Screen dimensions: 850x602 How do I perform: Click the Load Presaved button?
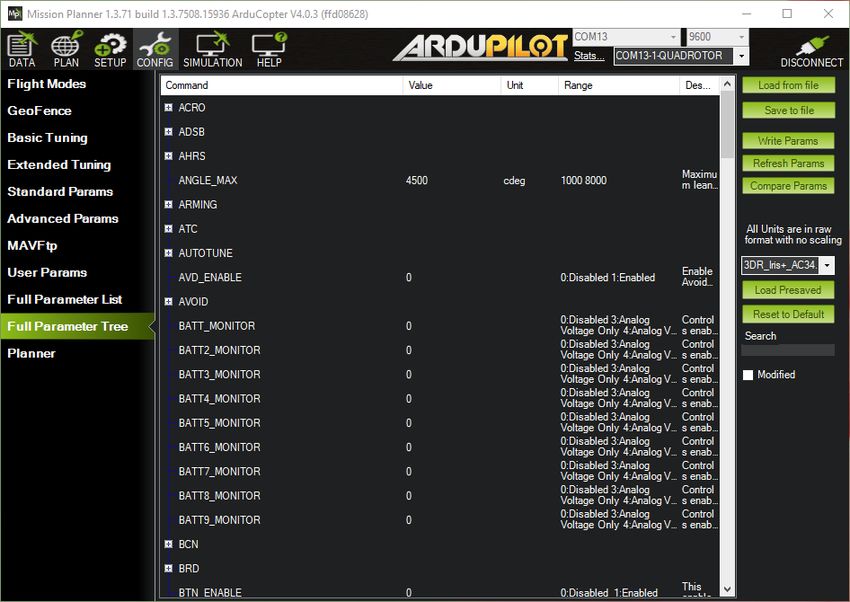point(788,290)
